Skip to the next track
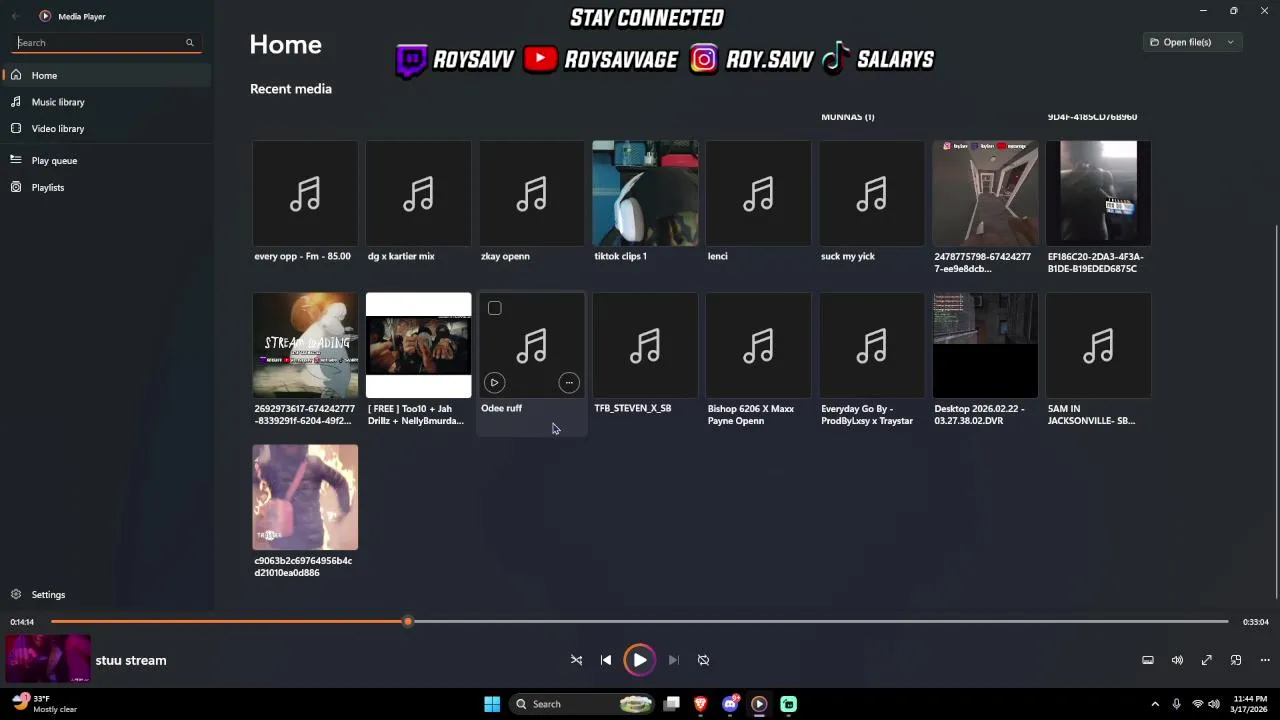1280x720 pixels. [x=673, y=660]
